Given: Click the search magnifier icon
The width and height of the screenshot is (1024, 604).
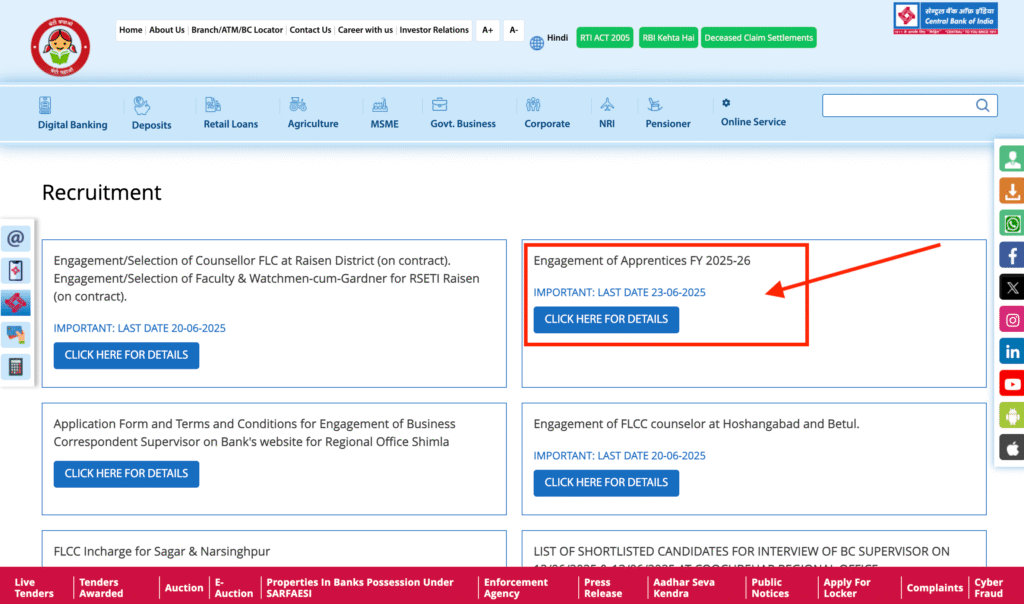Looking at the screenshot, I should tap(982, 105).
